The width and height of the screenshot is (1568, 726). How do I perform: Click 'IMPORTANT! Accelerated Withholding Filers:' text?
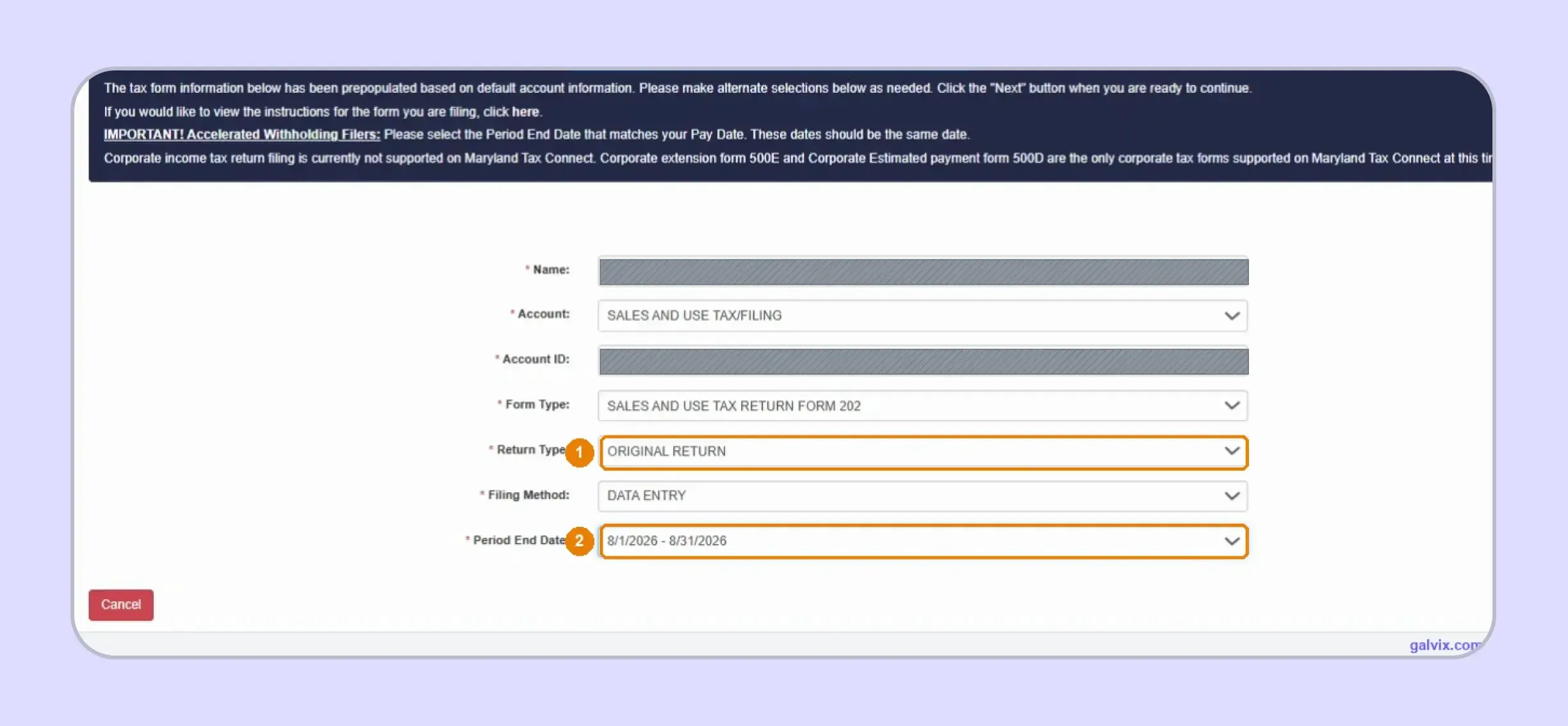[242, 134]
